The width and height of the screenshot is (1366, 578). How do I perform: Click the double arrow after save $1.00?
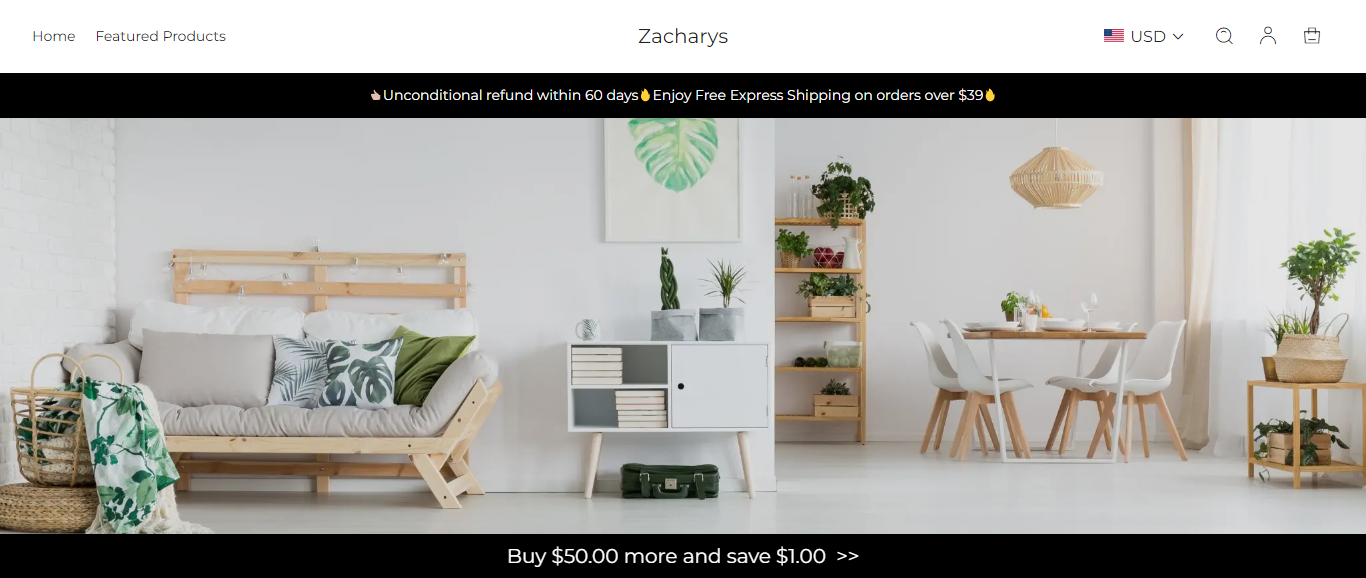(847, 556)
